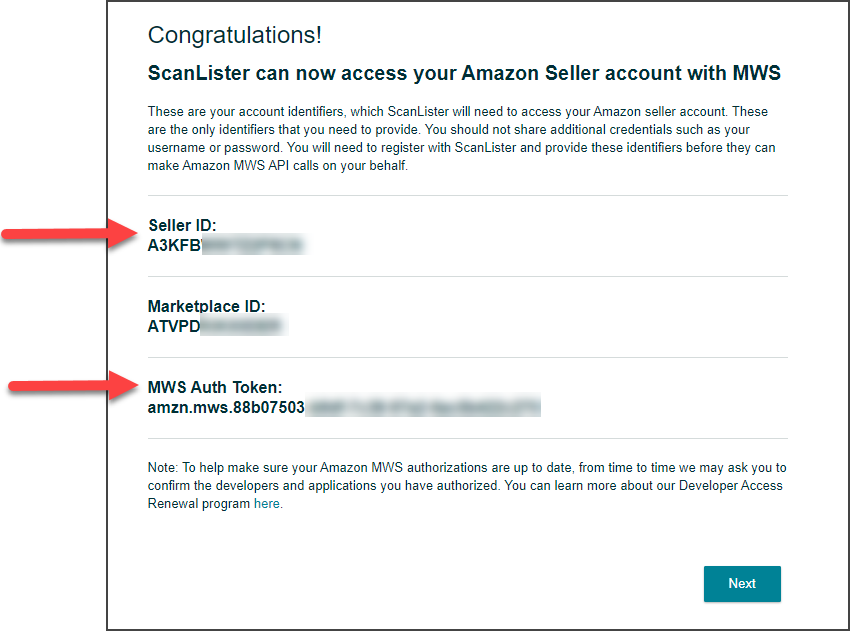Screen dimensions: 850x631
Task: Open the Developer Access Renewal "here" link
Action: tap(266, 504)
